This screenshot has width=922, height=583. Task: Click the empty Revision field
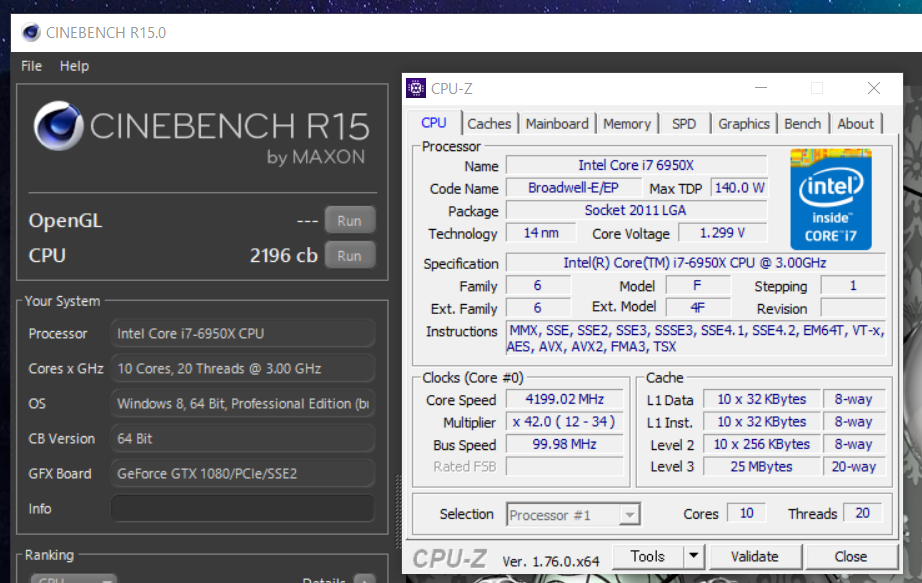point(853,308)
